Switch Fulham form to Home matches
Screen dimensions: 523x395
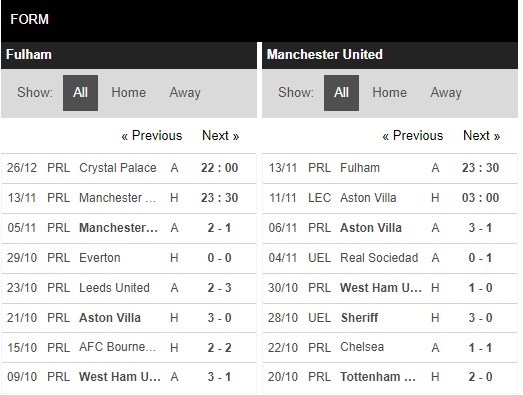coord(128,93)
